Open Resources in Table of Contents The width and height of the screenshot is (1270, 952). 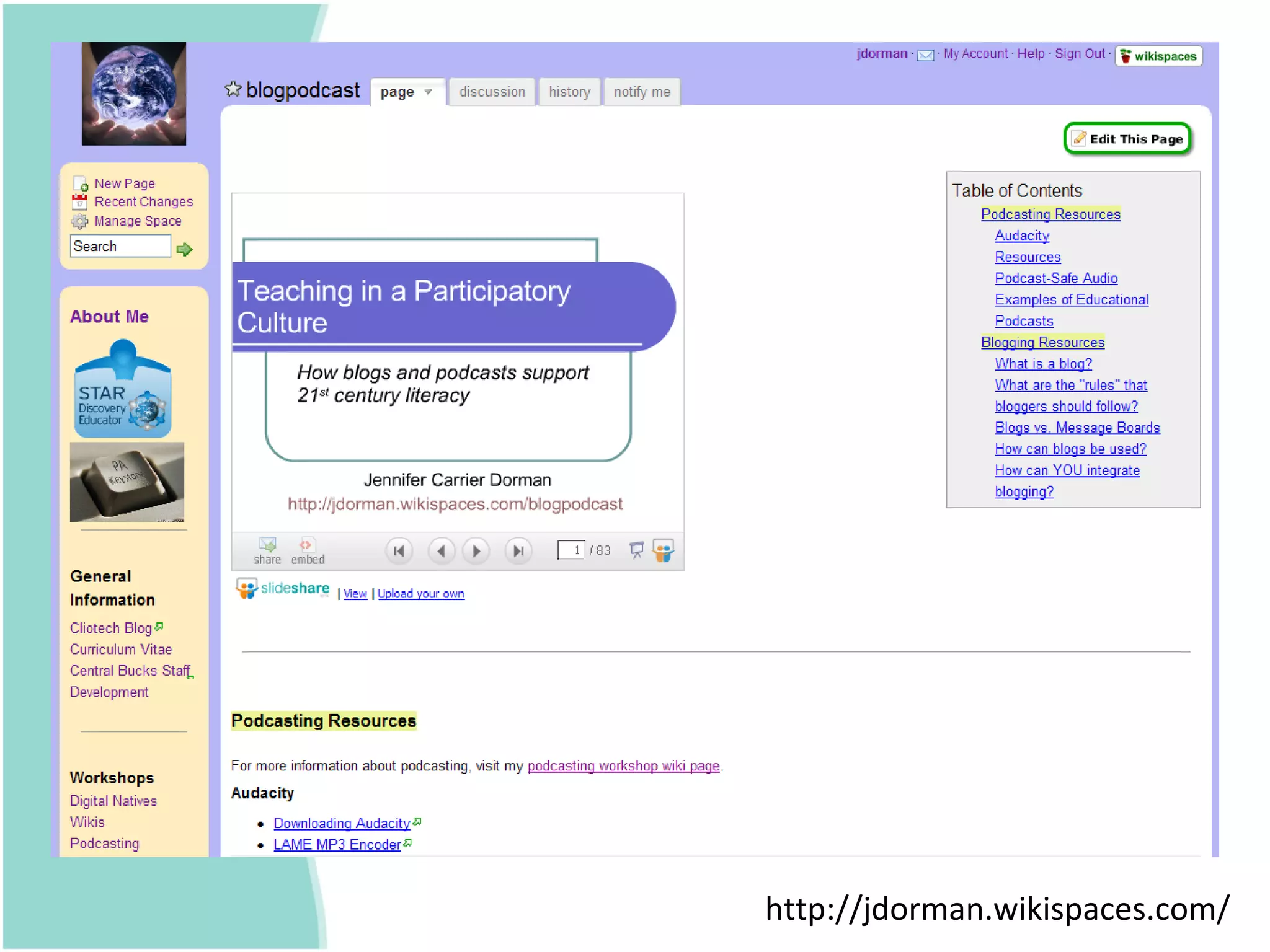point(1028,257)
